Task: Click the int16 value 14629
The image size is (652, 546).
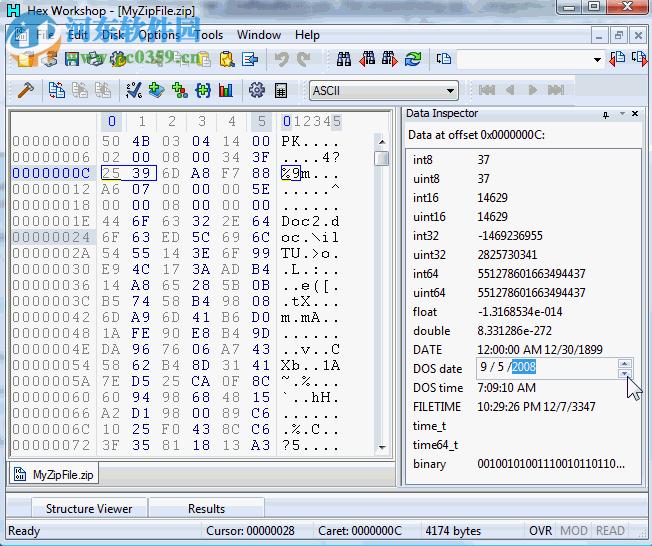Action: point(492,198)
